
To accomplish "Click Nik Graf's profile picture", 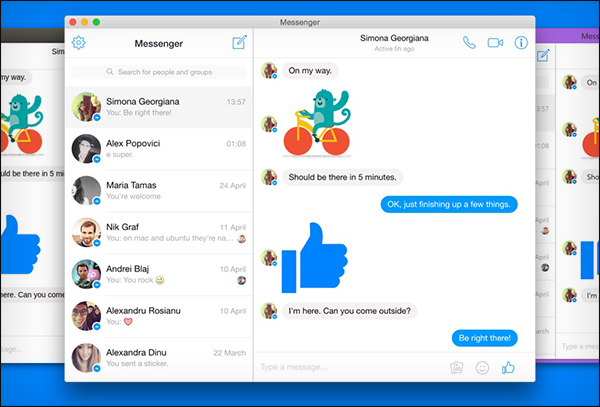I will pos(86,232).
